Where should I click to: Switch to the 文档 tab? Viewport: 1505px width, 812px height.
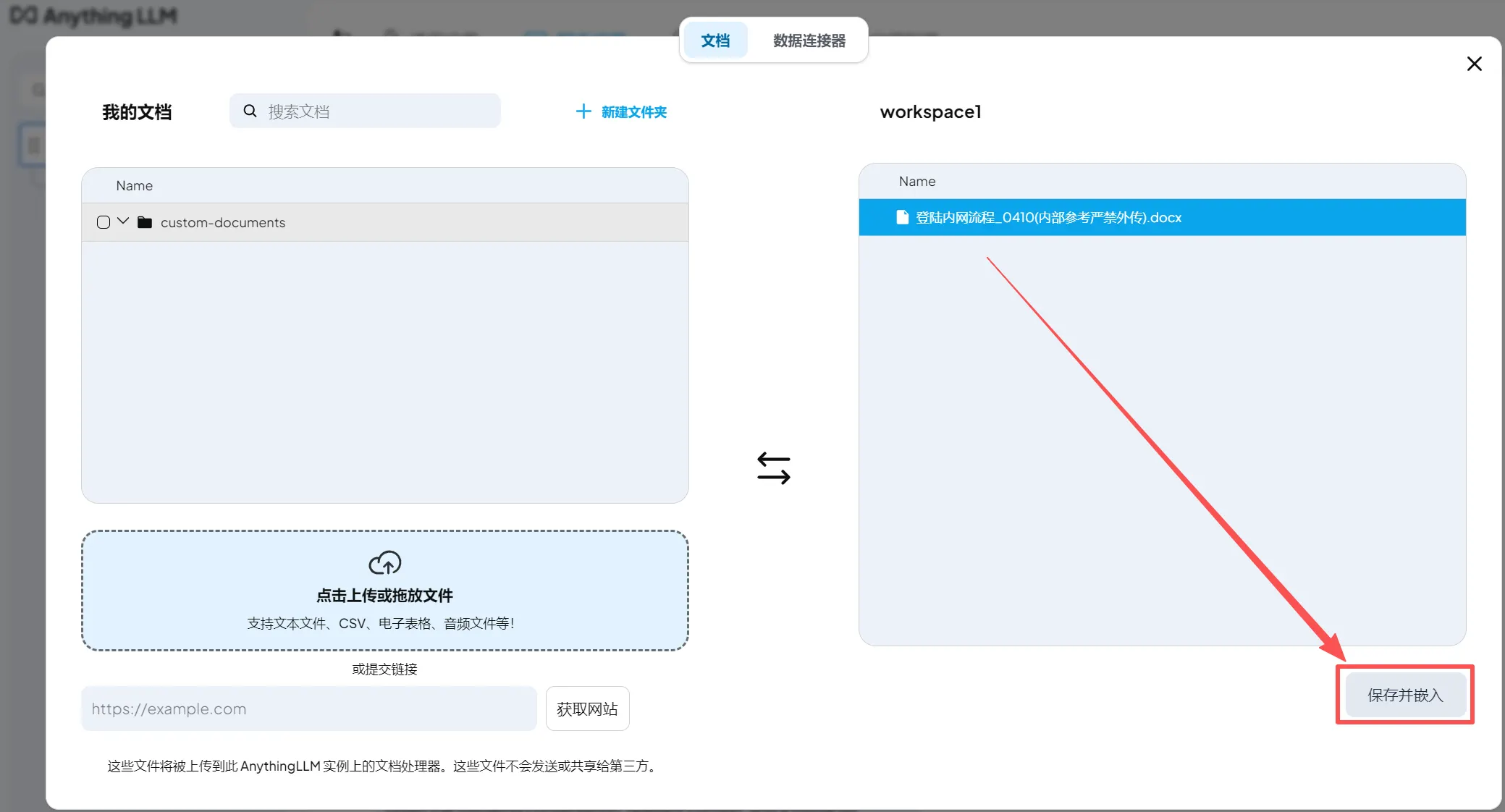point(715,41)
